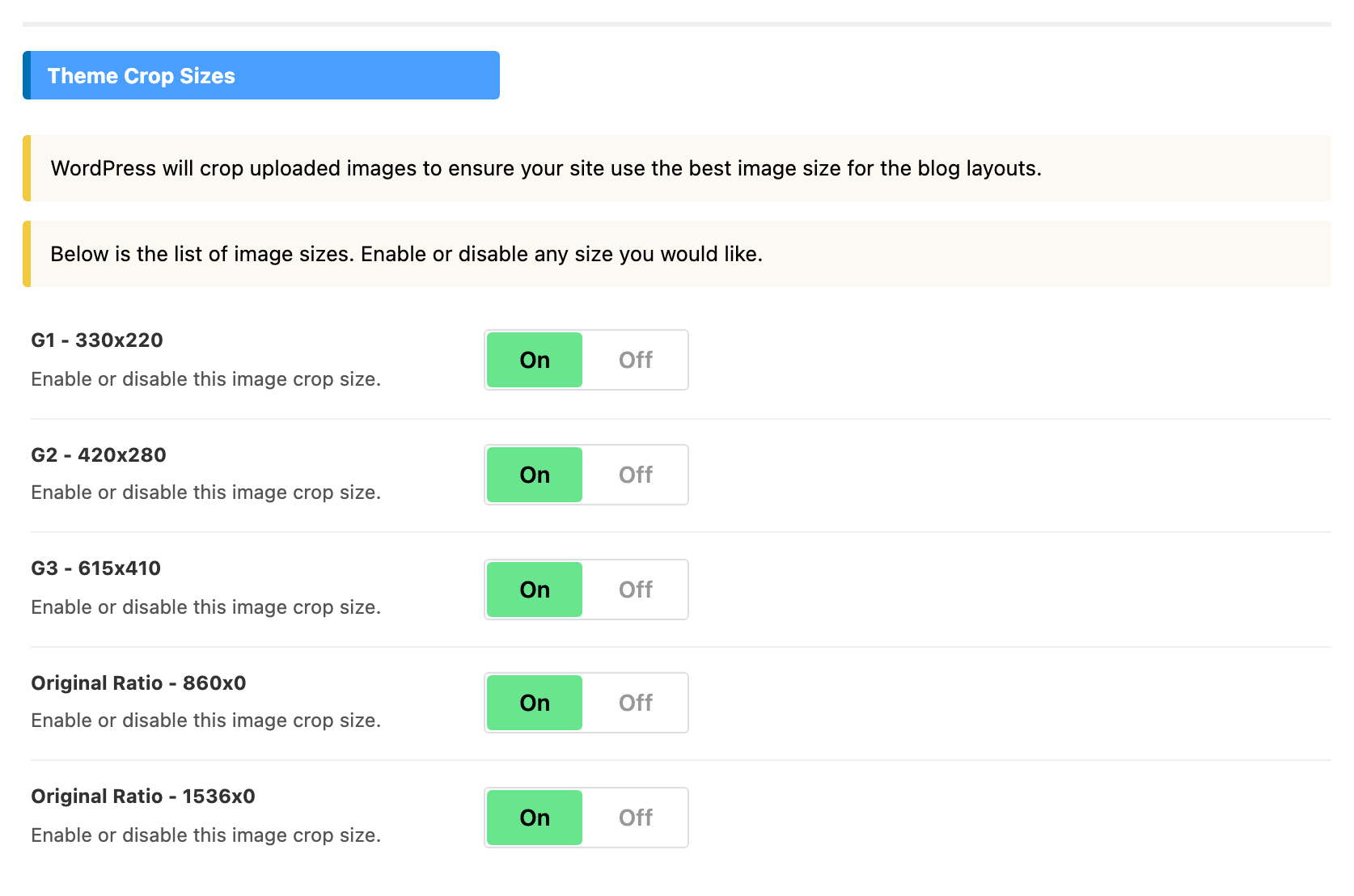
Task: Select On for G3 - 615x410
Action: [535, 590]
